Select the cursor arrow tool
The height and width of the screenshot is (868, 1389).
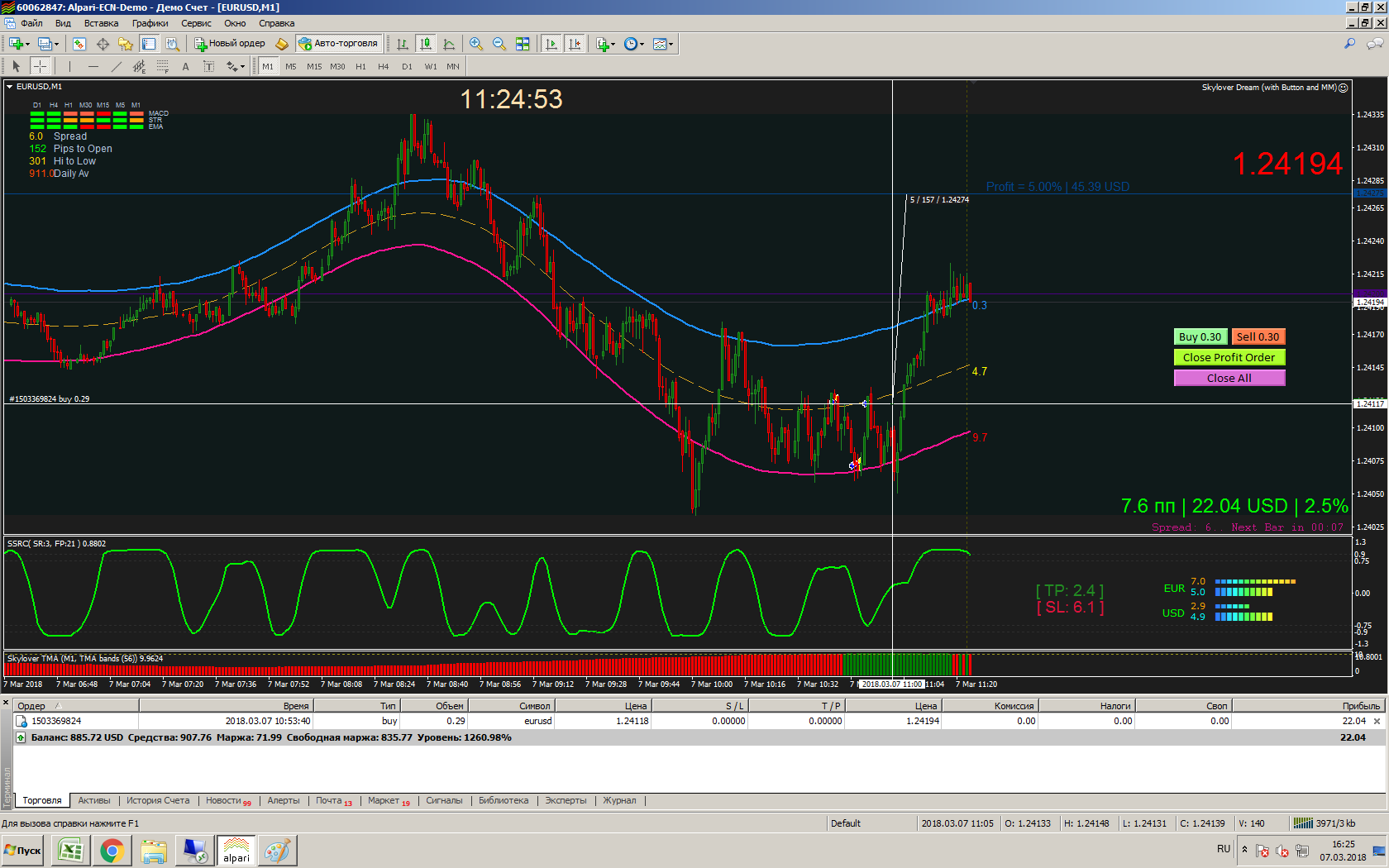[x=16, y=66]
